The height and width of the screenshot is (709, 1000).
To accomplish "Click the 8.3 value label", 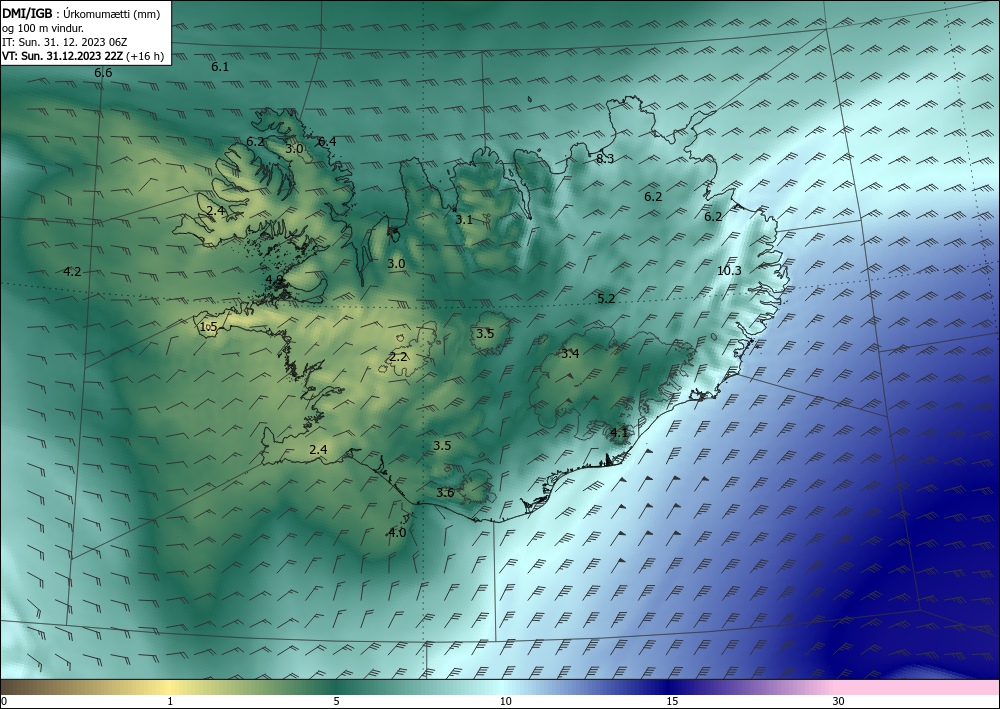I will 605,159.
